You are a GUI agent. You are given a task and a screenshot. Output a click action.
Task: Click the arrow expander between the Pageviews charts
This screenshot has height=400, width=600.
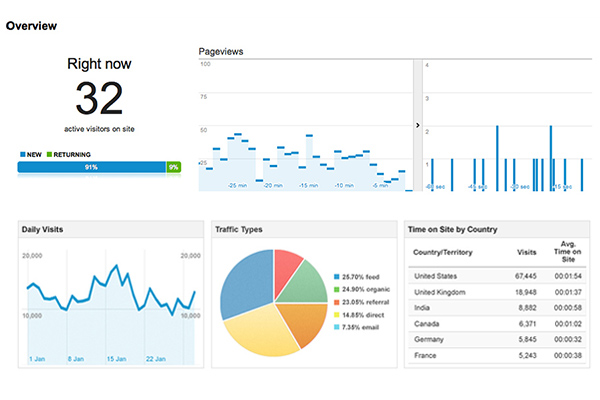pyautogui.click(x=417, y=125)
